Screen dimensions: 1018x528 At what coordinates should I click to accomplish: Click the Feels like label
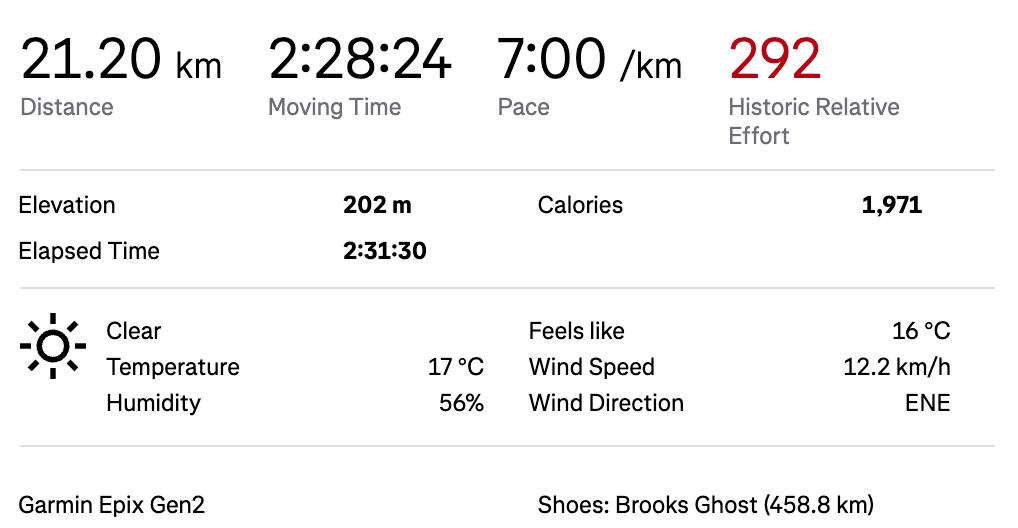(x=576, y=331)
